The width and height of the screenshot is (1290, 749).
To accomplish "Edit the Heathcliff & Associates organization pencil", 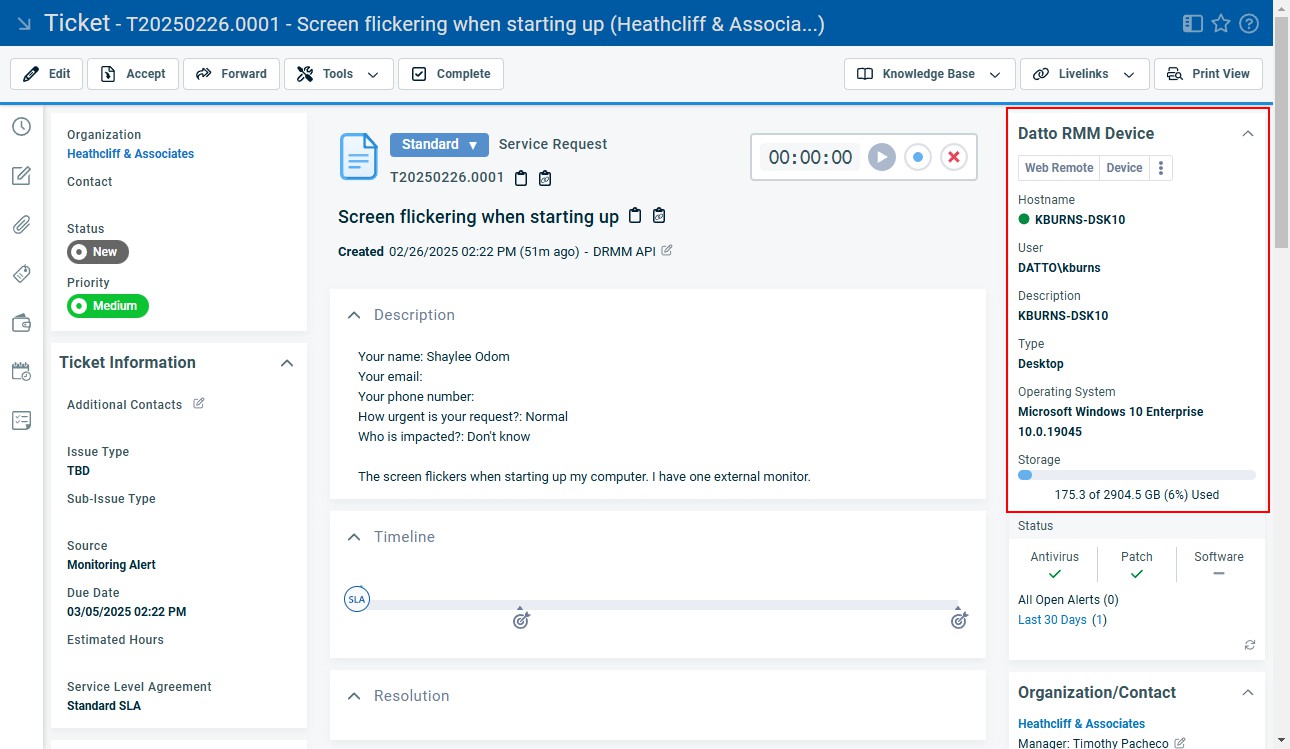I will [x=1180, y=743].
